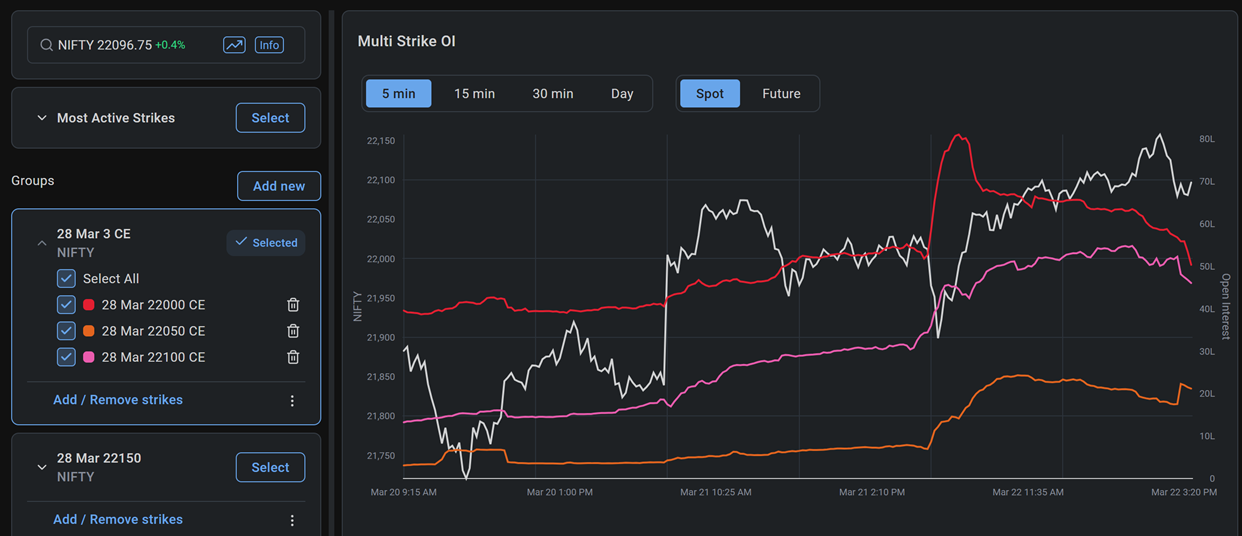Image resolution: width=1242 pixels, height=536 pixels.
Task: Switch to the 15 min interval tab
Action: click(474, 94)
